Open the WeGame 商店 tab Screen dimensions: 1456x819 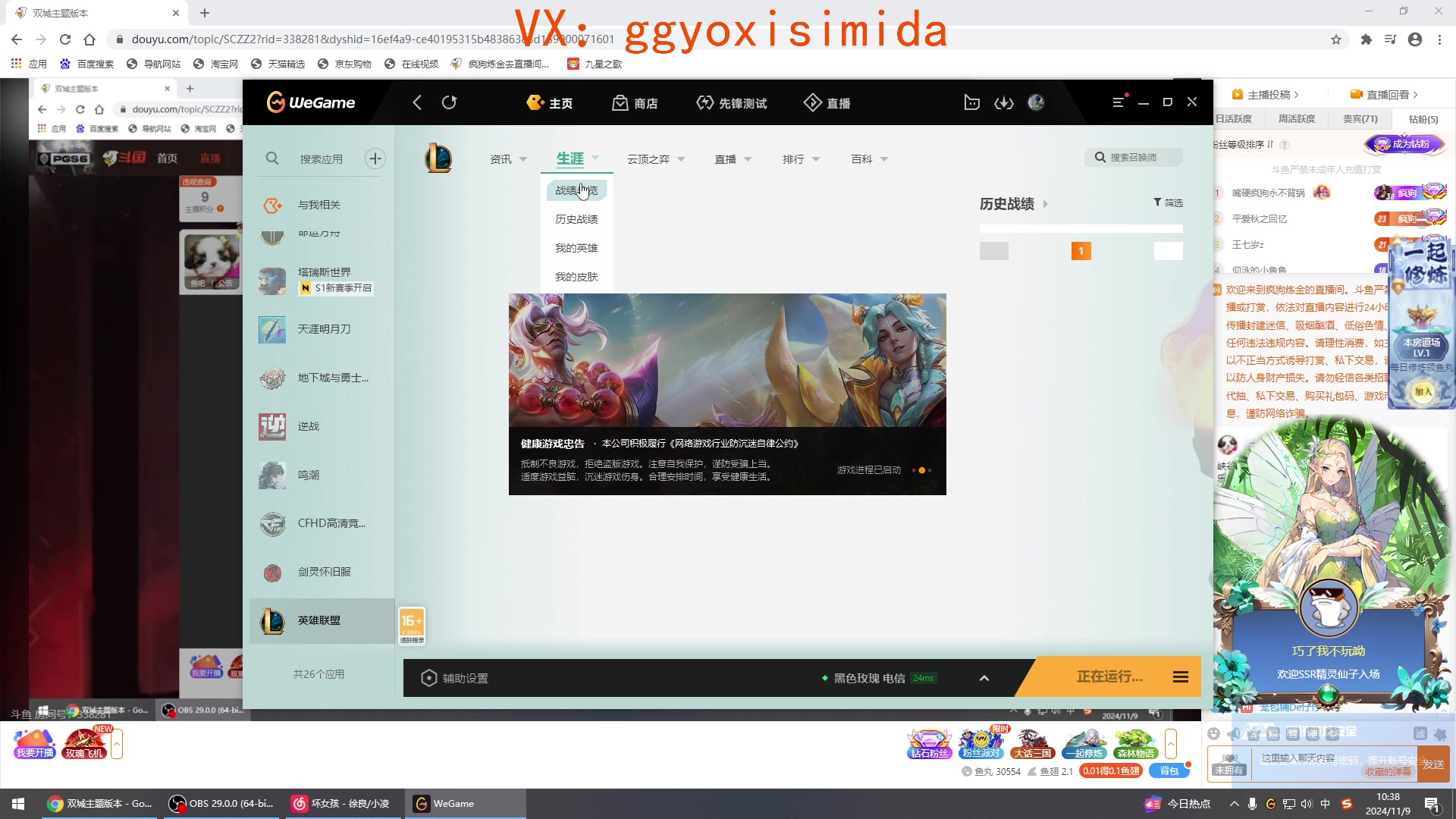coord(635,102)
